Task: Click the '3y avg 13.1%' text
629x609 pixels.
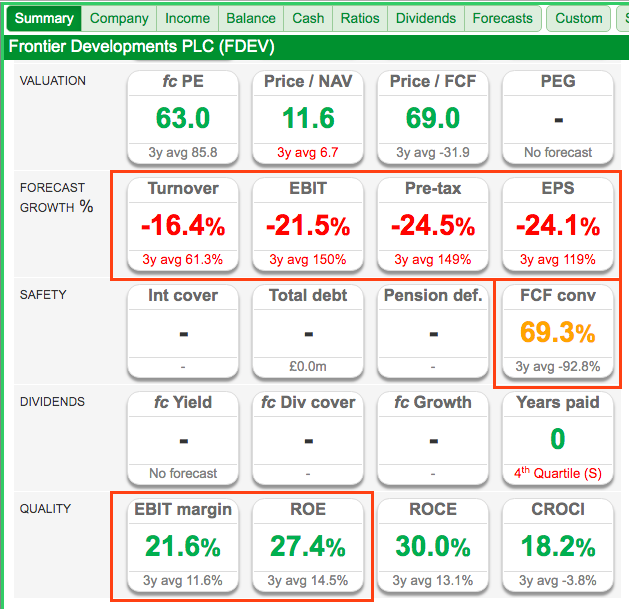Action: click(x=433, y=581)
